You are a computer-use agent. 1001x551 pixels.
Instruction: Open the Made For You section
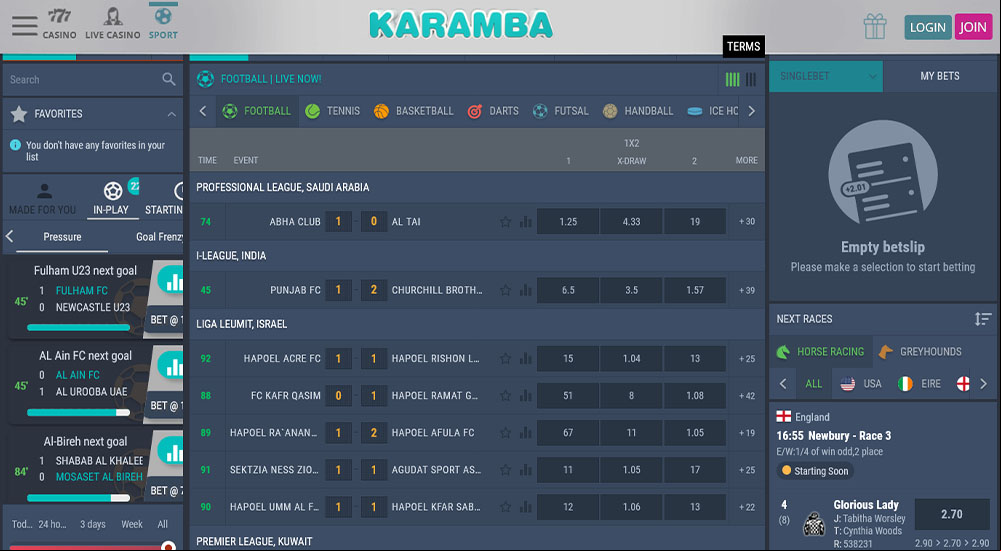tap(43, 199)
